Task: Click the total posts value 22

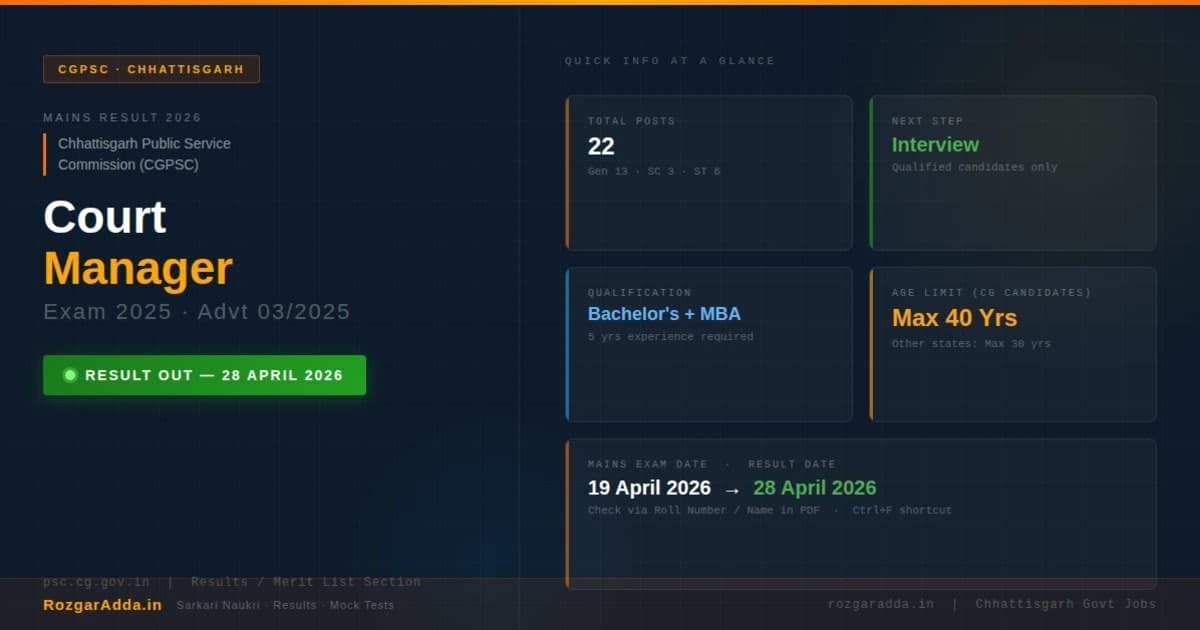Action: pos(601,147)
